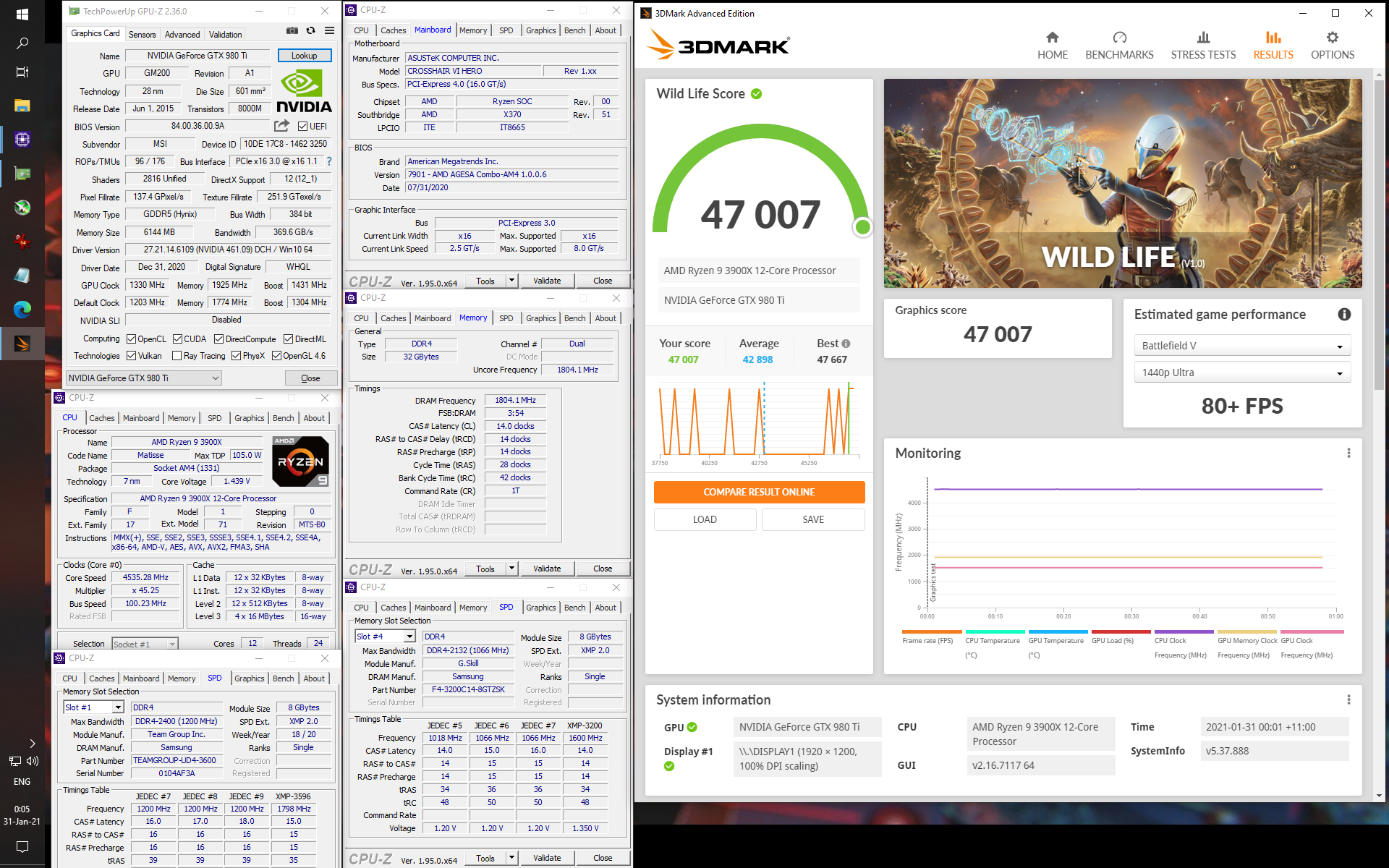Open 3DMark Results bar chart icon

[1273, 38]
